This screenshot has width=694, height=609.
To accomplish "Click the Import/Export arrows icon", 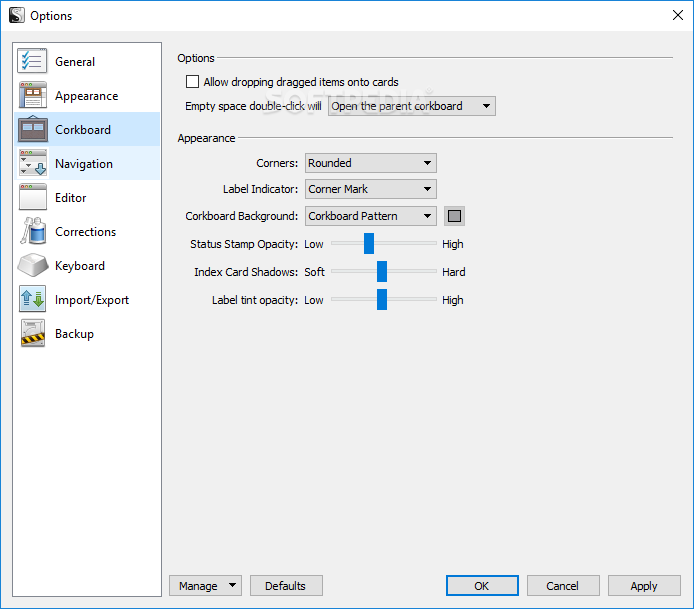I will (32, 299).
